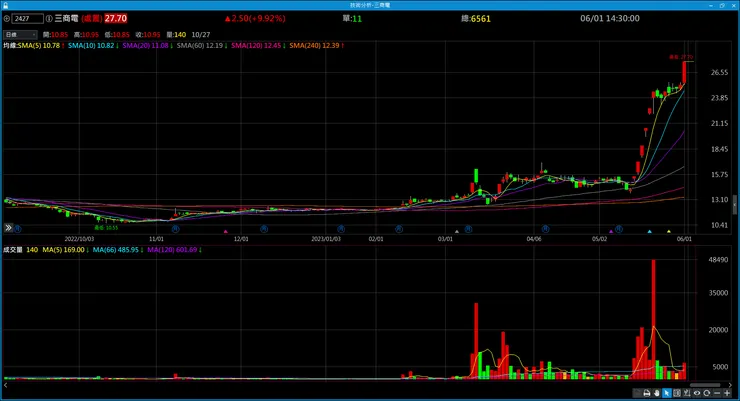
Task: Open the 日線 period dropdown
Action: pos(20,34)
